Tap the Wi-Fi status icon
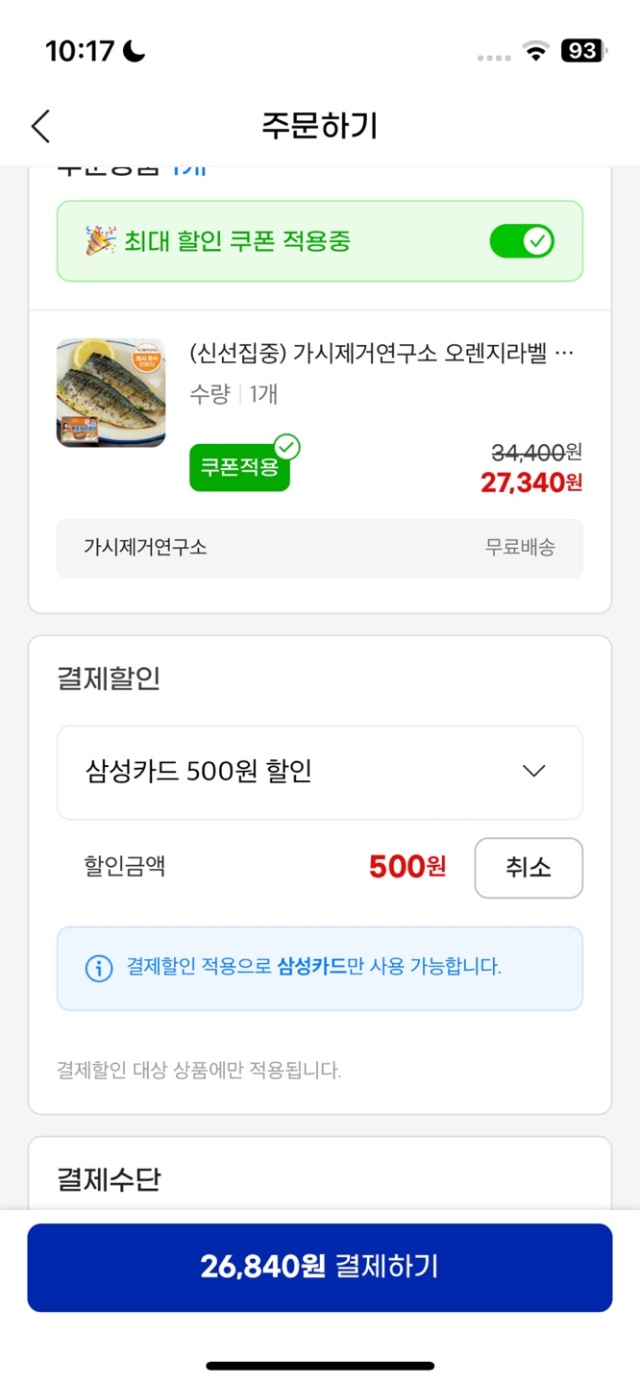This screenshot has height=1384, width=640. [x=537, y=51]
